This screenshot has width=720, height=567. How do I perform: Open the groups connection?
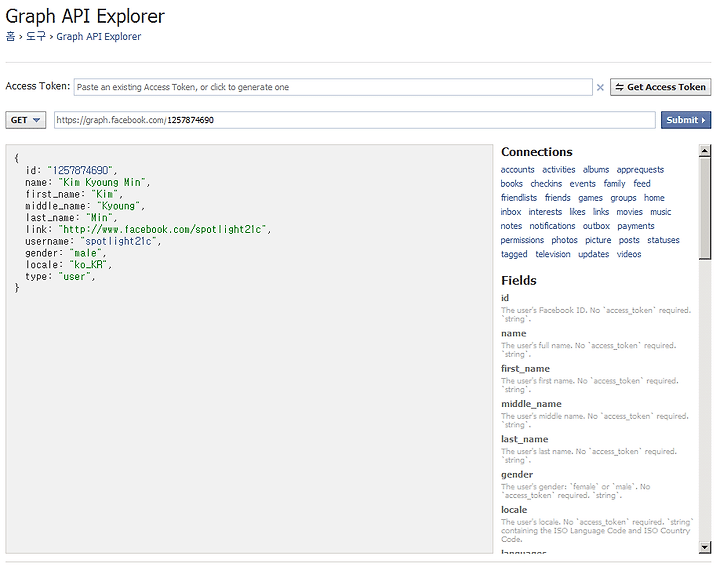[x=623, y=198]
